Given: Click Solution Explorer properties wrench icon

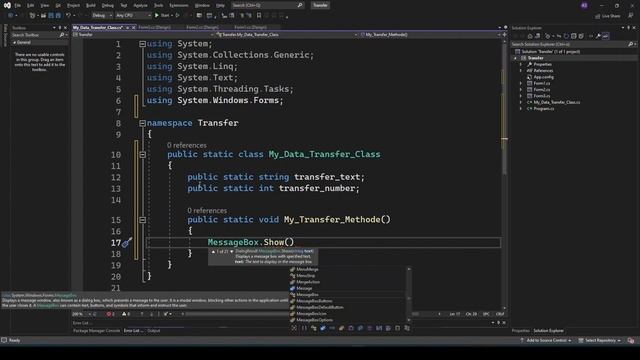Looking at the screenshot, I should click(x=598, y=36).
